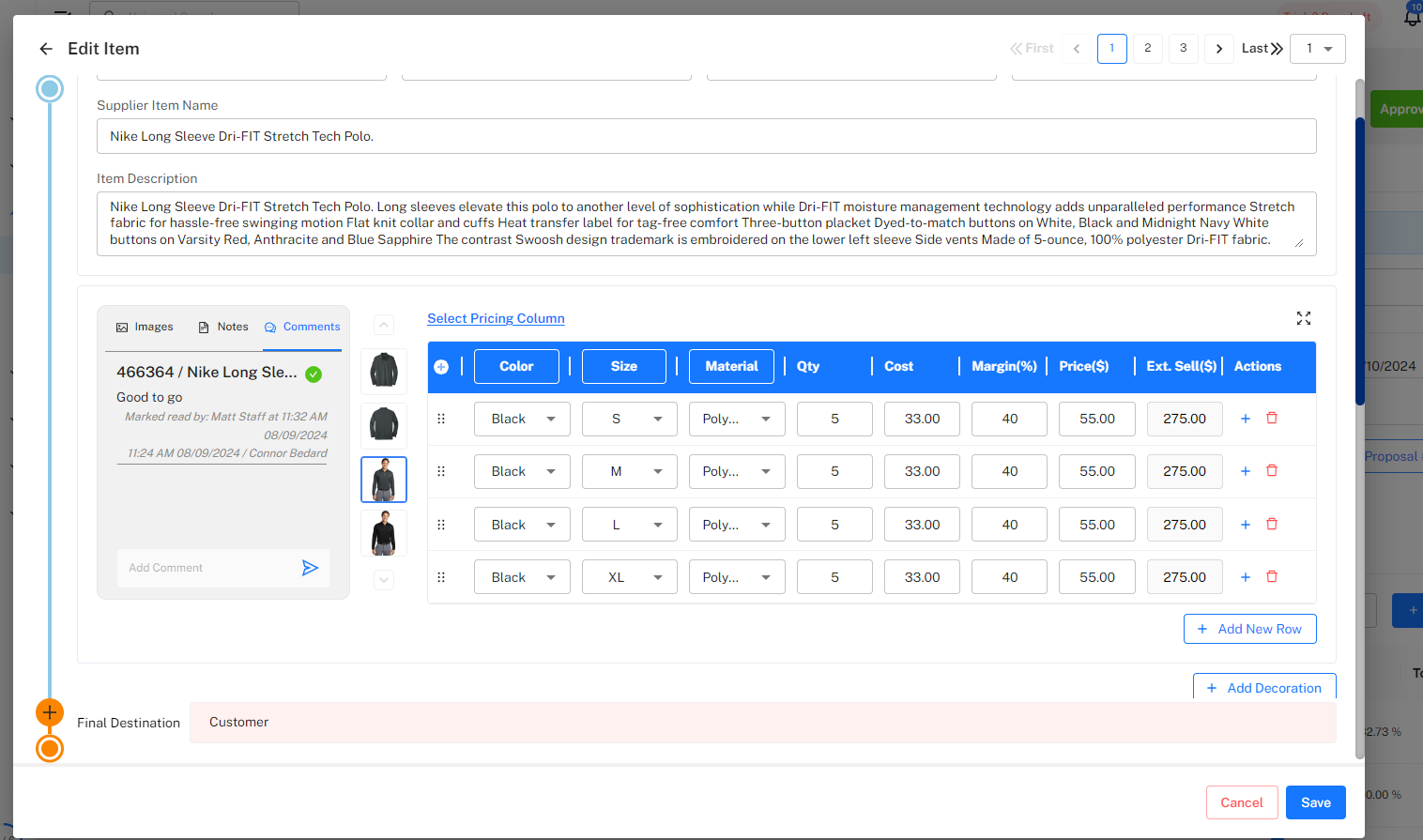Click the Qty field in size S row
The width and height of the screenshot is (1423, 840).
834,420
